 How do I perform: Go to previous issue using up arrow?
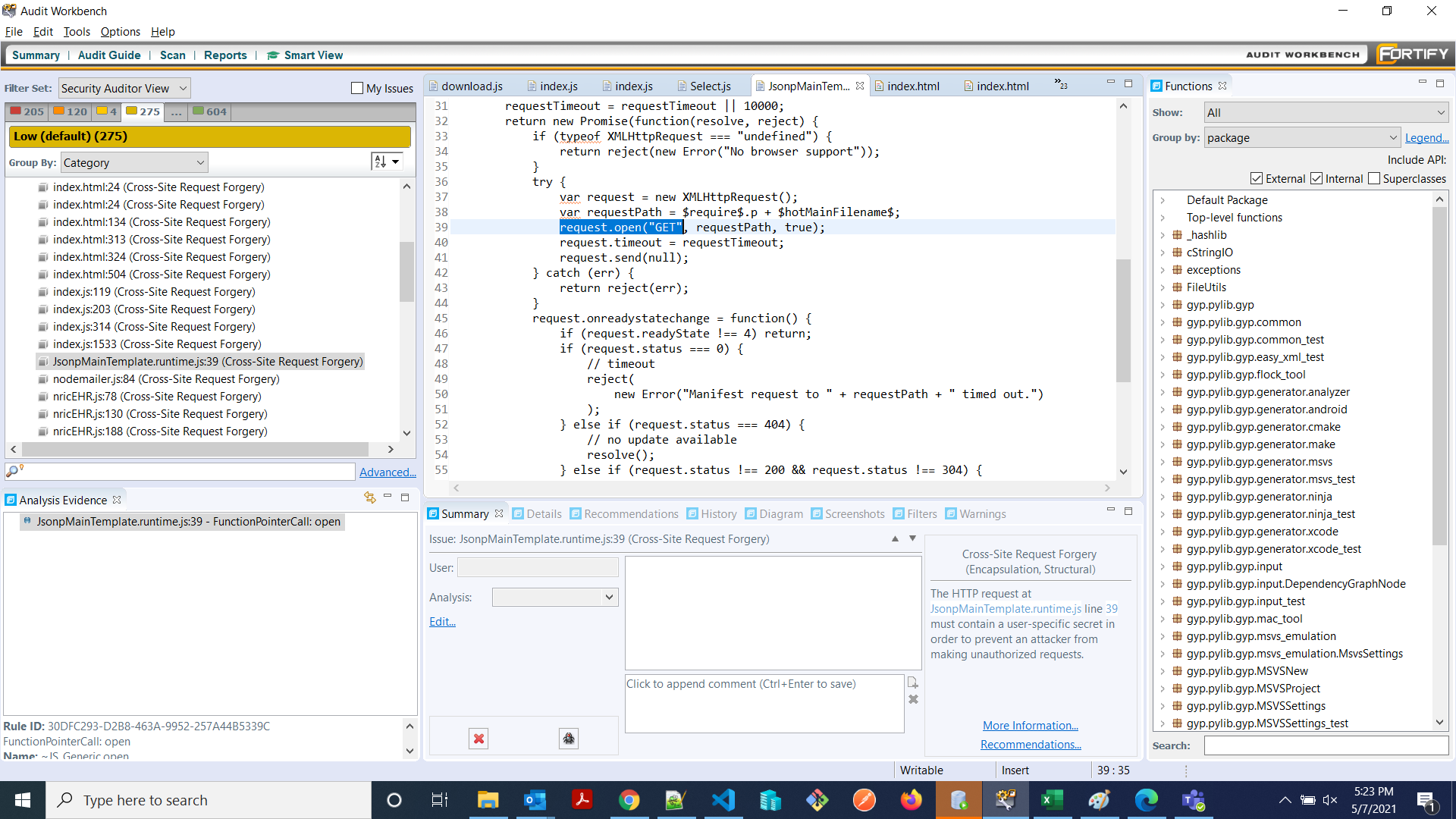click(895, 538)
